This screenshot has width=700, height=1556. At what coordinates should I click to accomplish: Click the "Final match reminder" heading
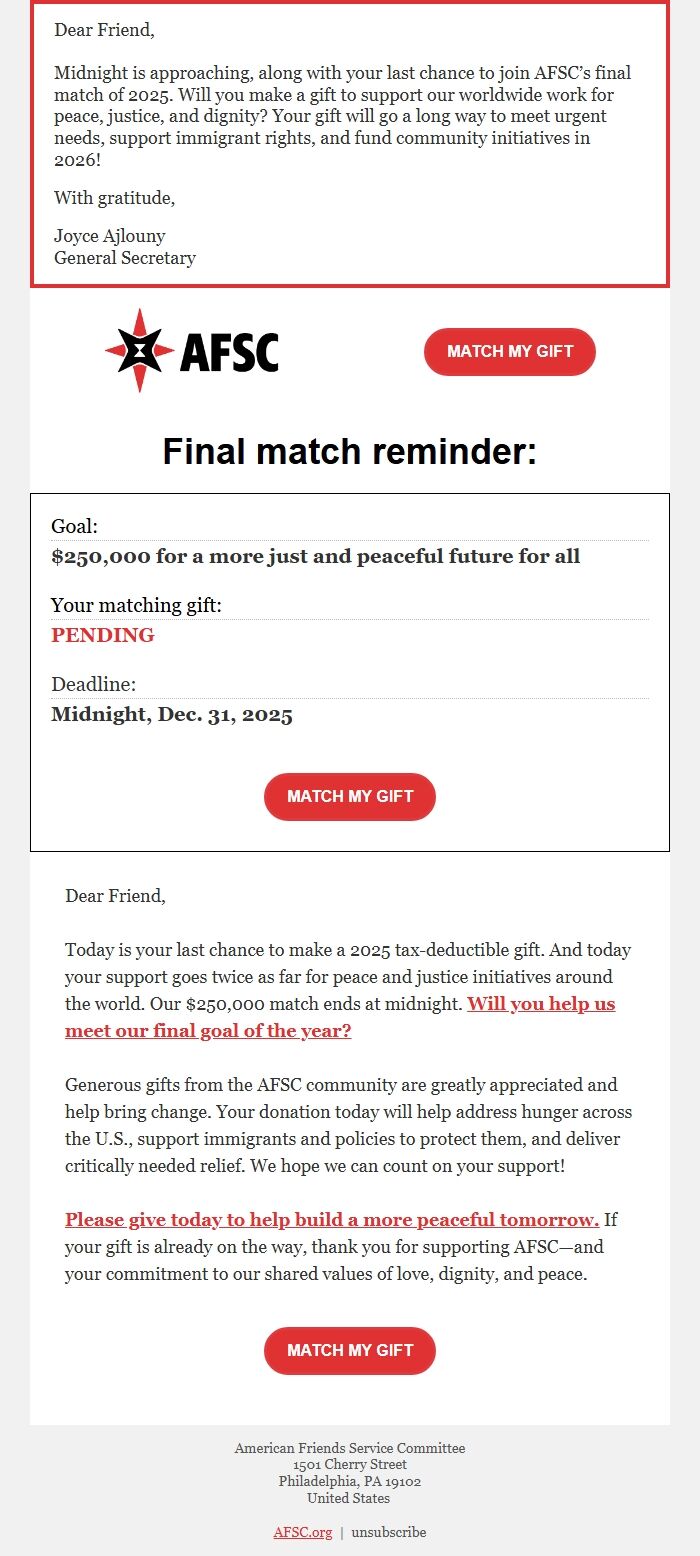tap(349, 451)
